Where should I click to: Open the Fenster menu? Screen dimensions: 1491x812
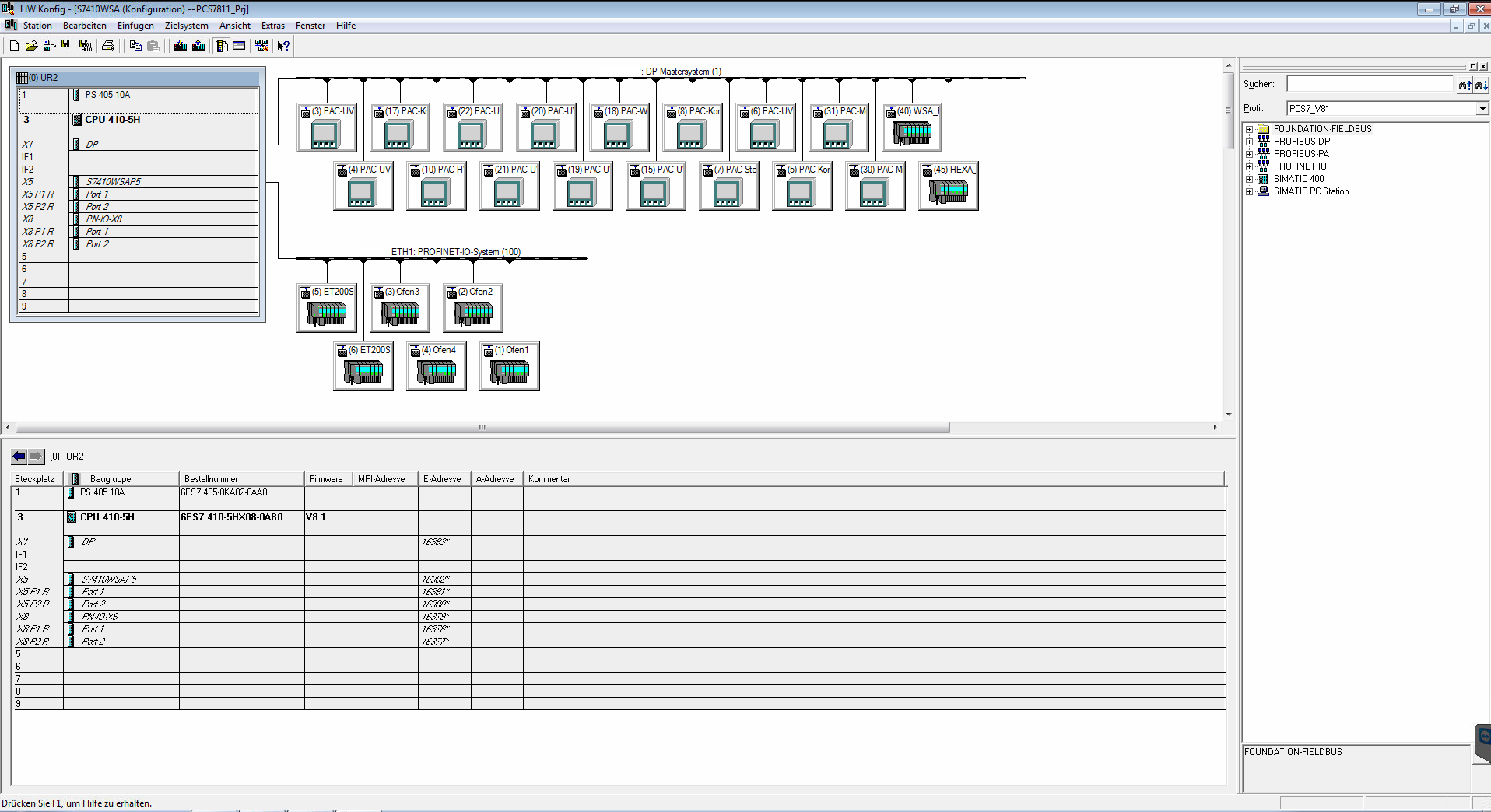tap(310, 26)
